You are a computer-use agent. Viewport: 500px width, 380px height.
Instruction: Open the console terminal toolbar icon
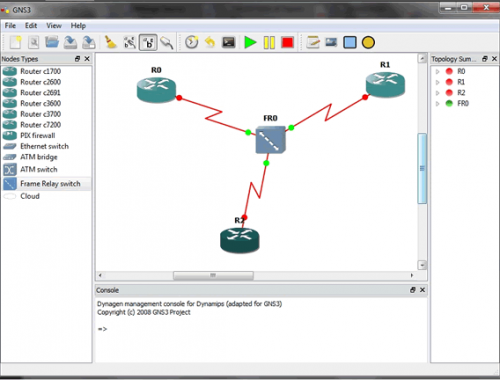[229, 43]
